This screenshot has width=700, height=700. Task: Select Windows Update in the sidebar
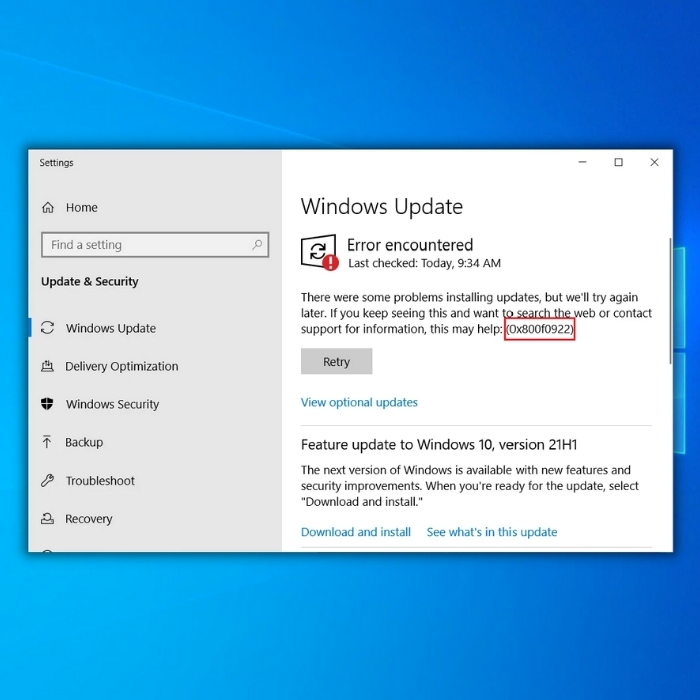(111, 328)
